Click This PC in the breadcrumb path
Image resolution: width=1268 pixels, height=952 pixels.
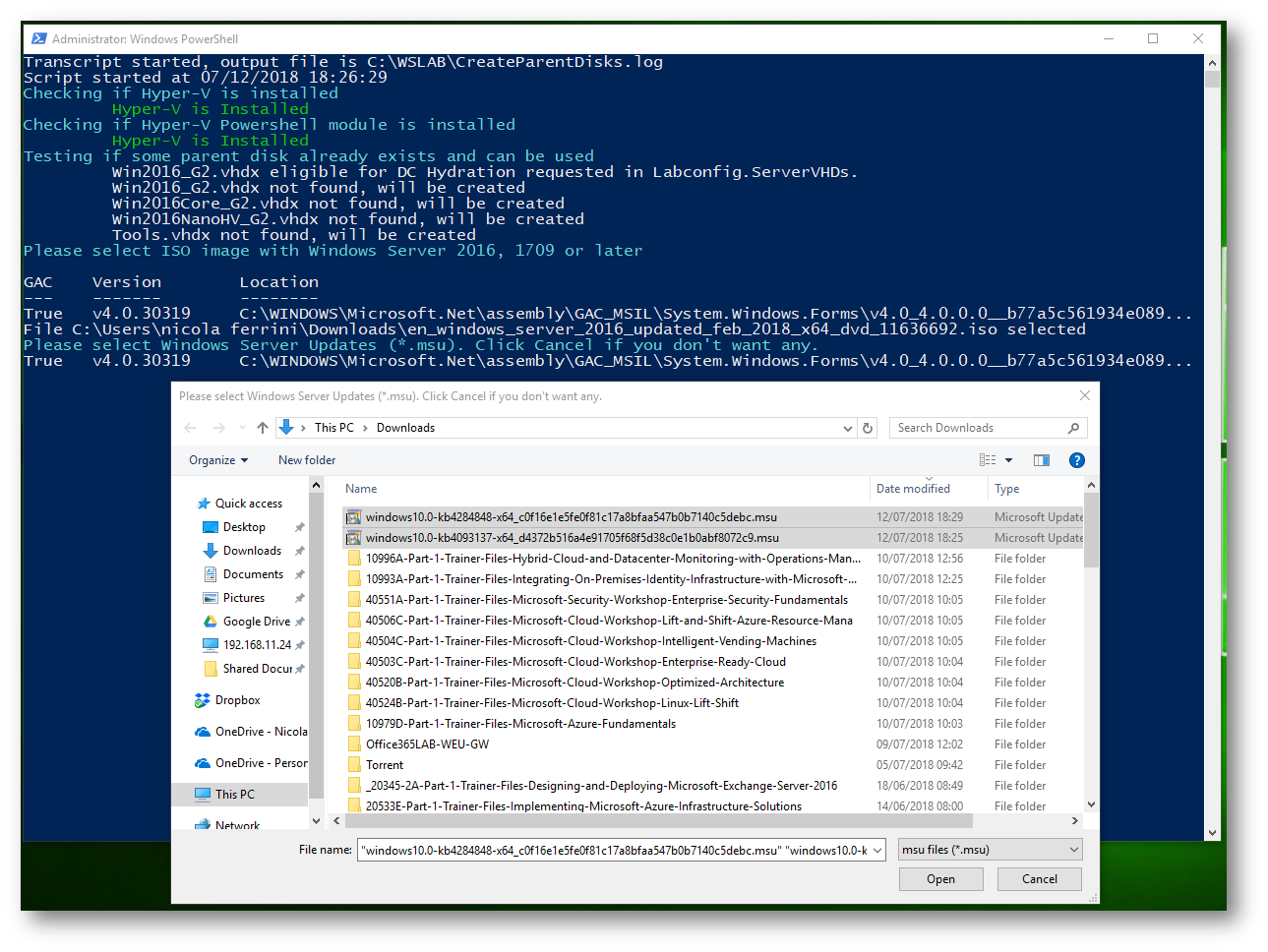(333, 428)
